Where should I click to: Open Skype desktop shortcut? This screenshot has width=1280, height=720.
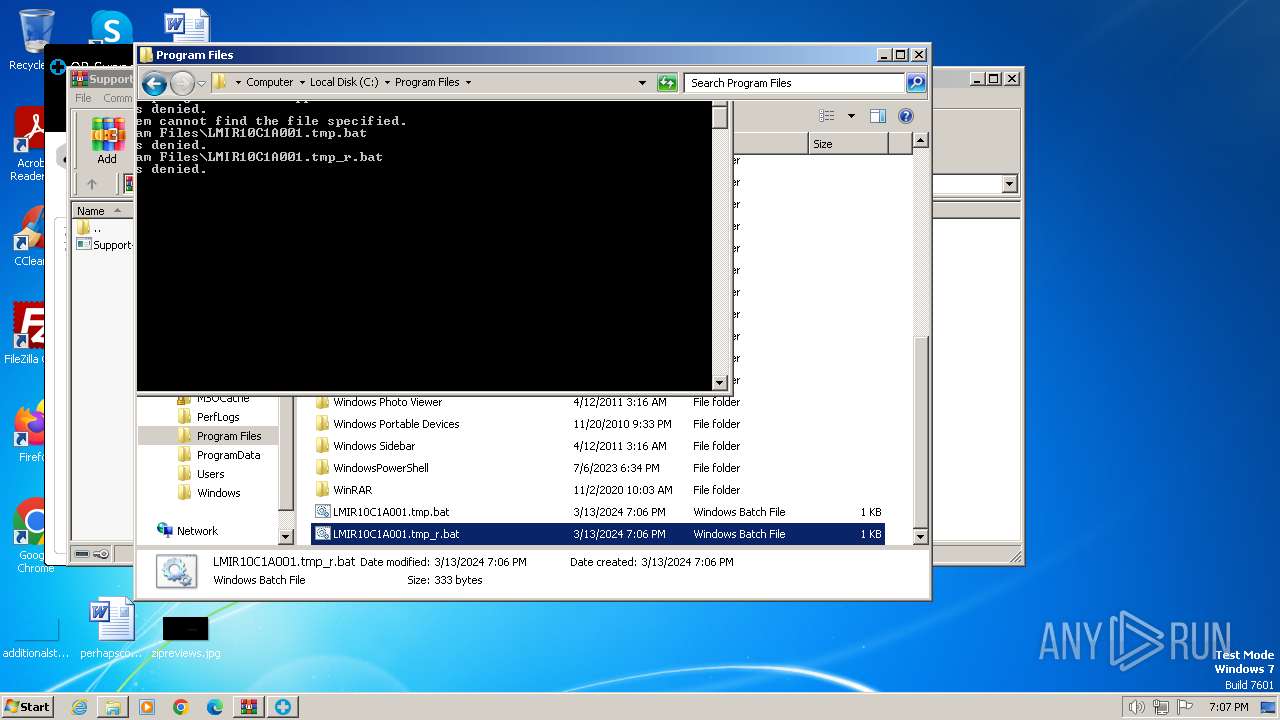(111, 27)
